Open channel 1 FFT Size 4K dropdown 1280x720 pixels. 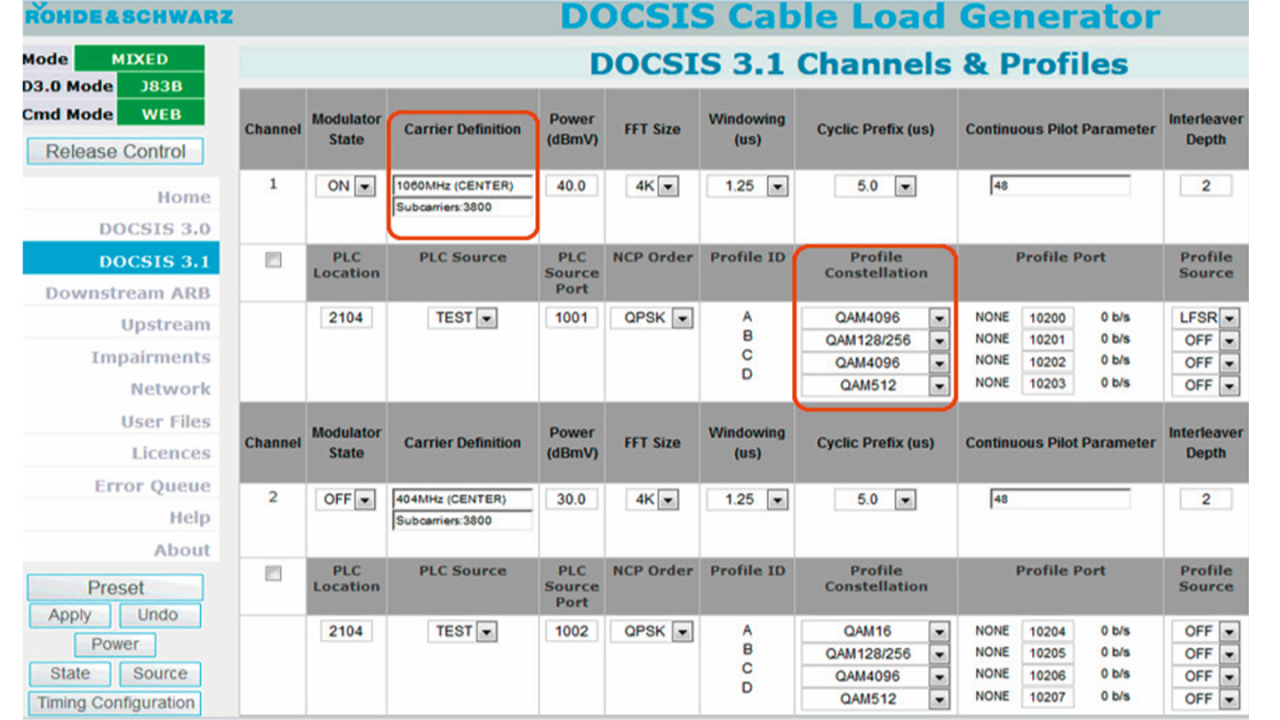click(652, 186)
